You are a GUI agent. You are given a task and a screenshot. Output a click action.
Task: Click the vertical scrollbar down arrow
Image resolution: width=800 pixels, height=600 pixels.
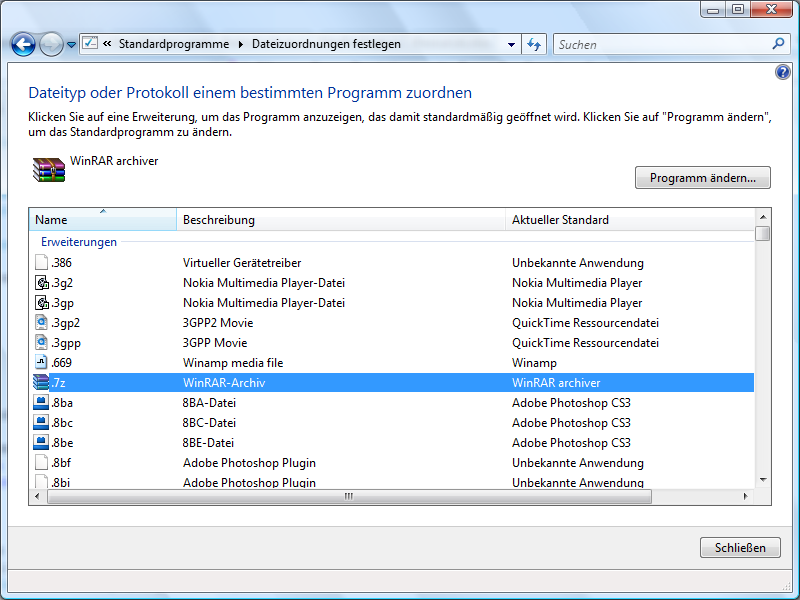tap(763, 480)
